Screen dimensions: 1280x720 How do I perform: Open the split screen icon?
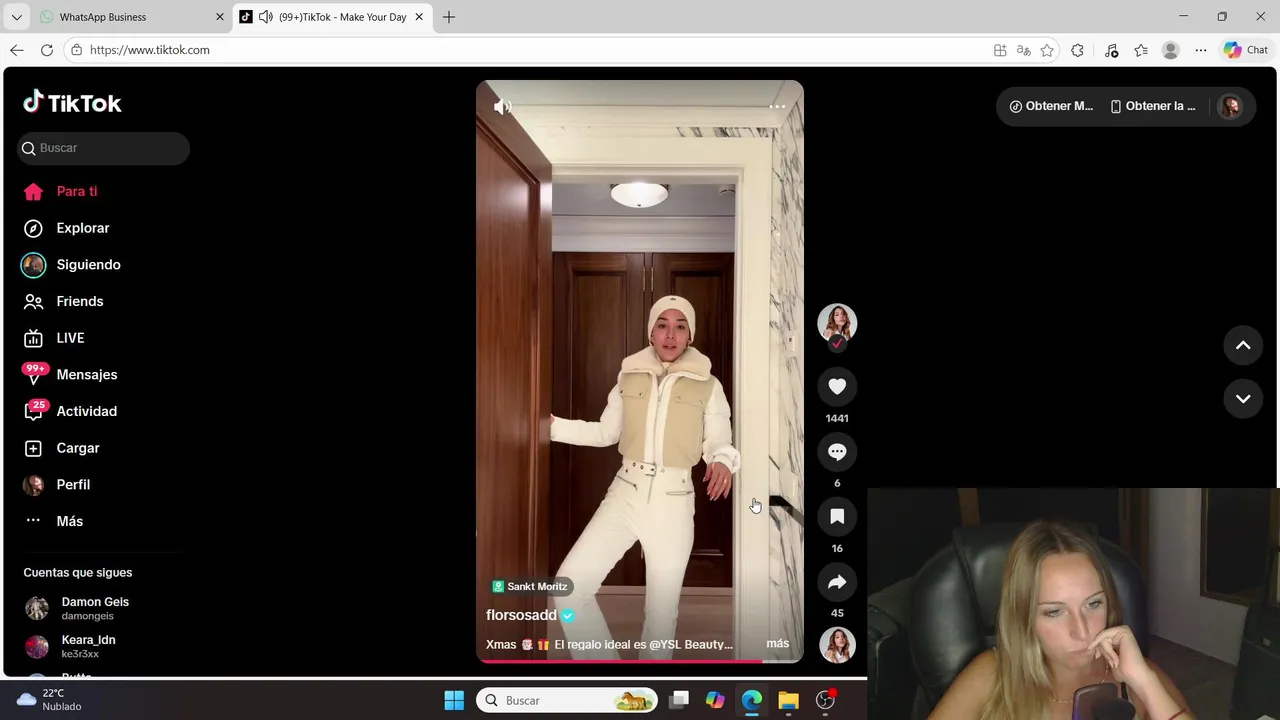point(1000,50)
